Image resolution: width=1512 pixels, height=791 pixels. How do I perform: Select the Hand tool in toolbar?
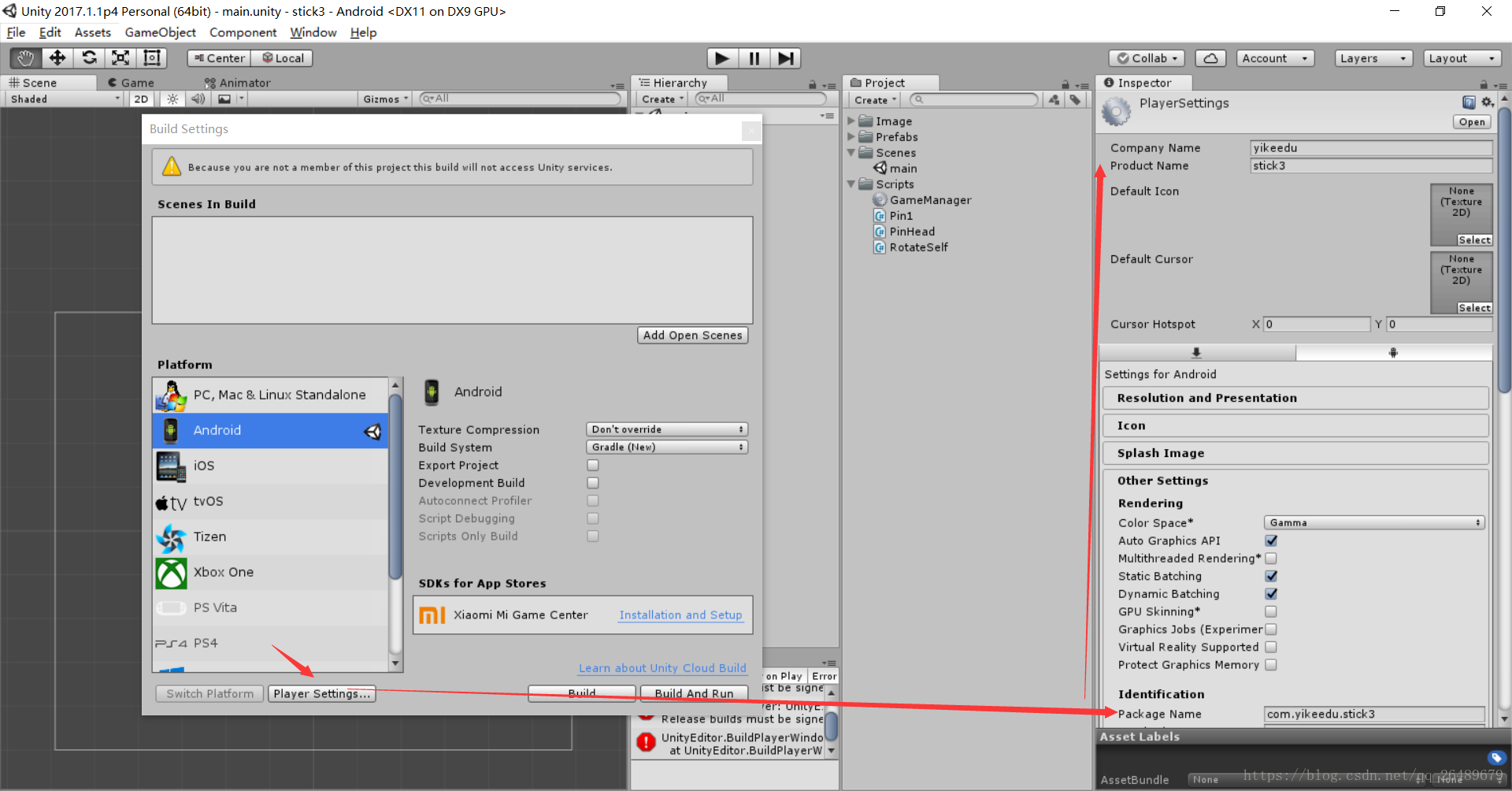[x=25, y=58]
